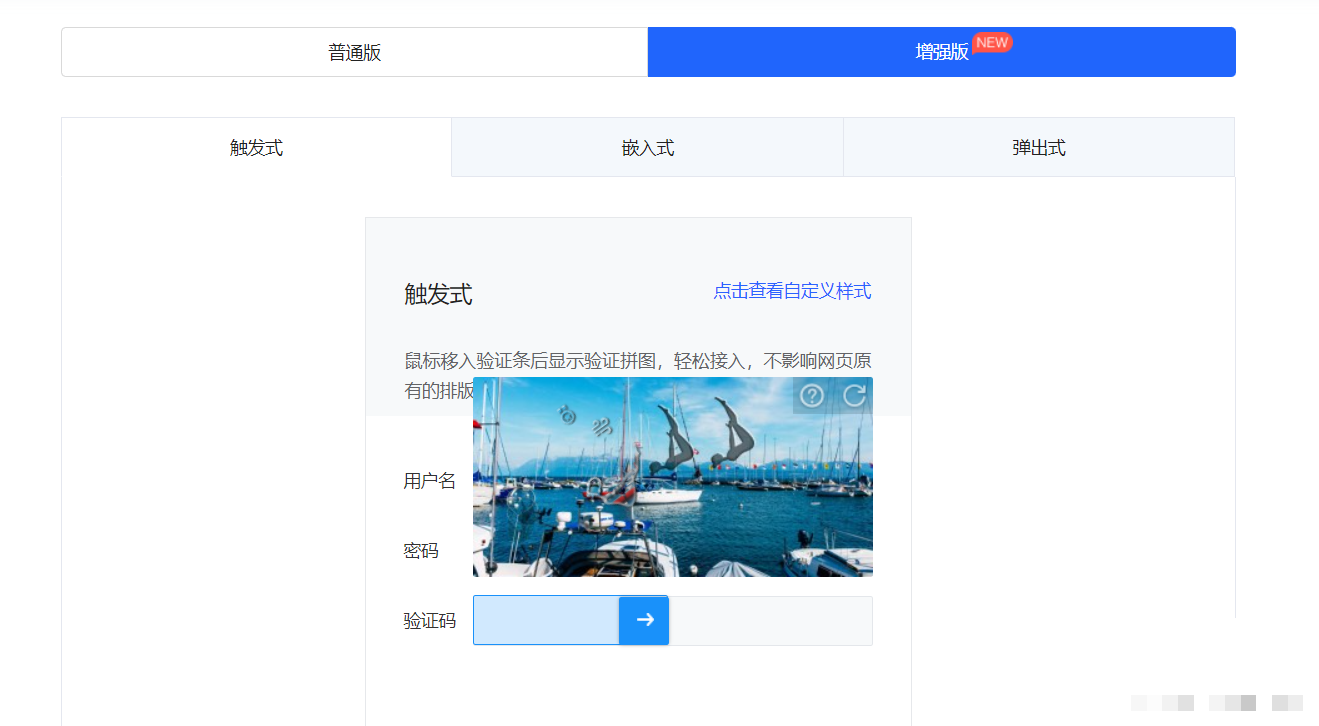1319x726 pixels.
Task: Switch to the 弹出式 tab
Action: (x=1038, y=147)
